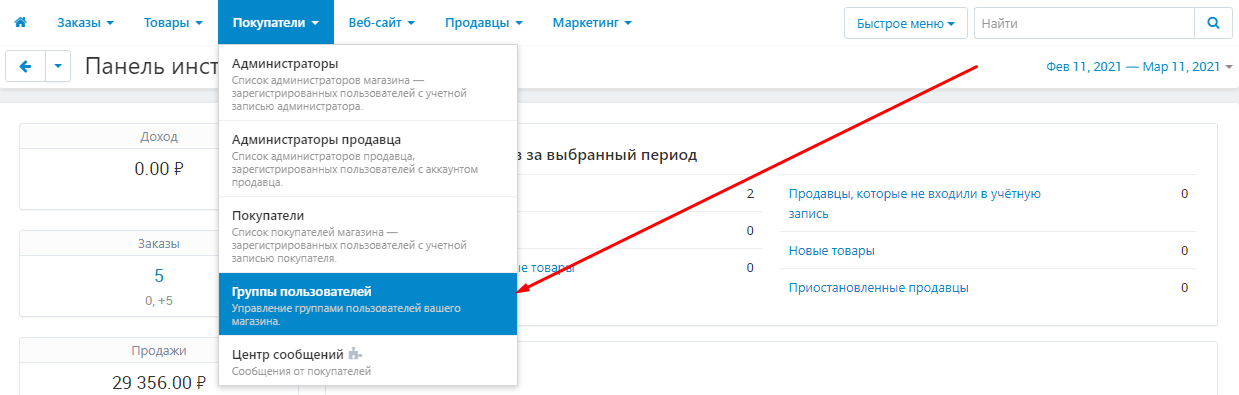Image resolution: width=1239 pixels, height=395 pixels.
Task: Open the Быстрое меню dropdown
Action: (905, 22)
